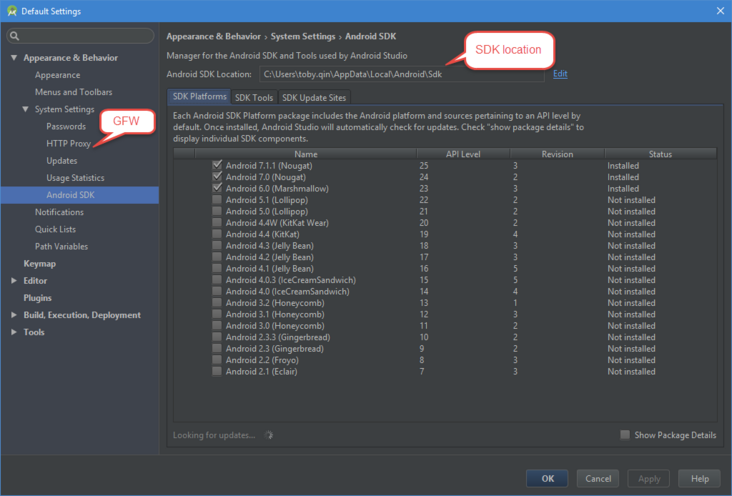Uncheck Android 6.0 (Marshmallow) checkbox
Screen dimensions: 732x496
click(x=217, y=188)
